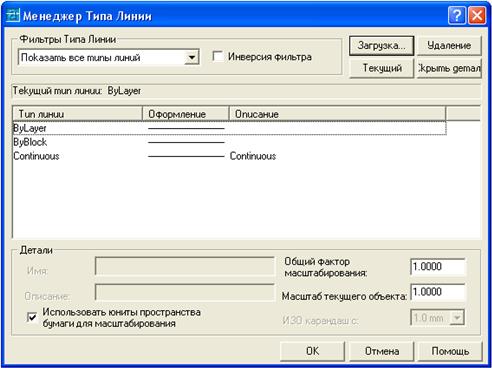Screen dimensions: 492x368
Task: Click the Помощь button
Action: tap(450, 351)
